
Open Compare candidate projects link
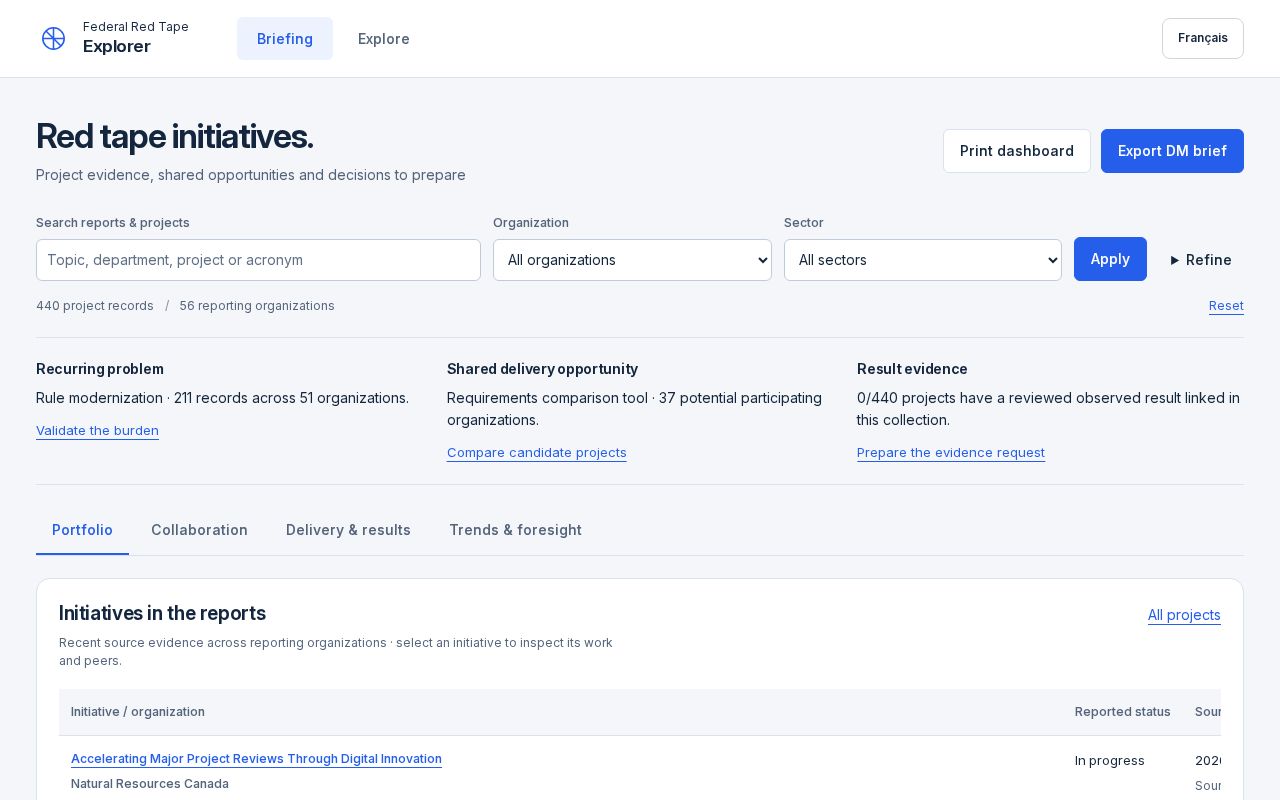click(x=537, y=453)
